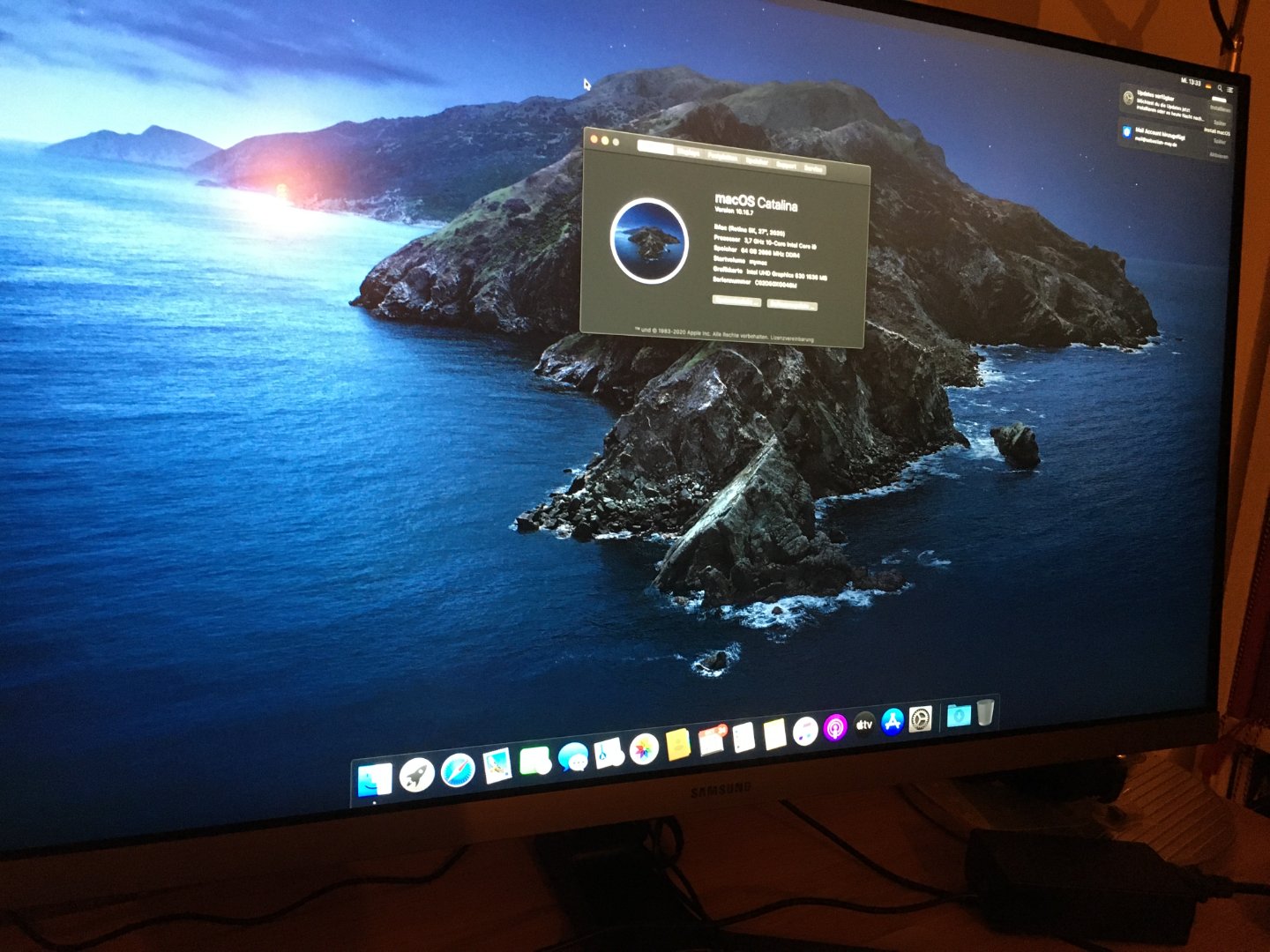Open Notification Center from menu bar
The width and height of the screenshot is (1270, 952).
(x=1230, y=89)
